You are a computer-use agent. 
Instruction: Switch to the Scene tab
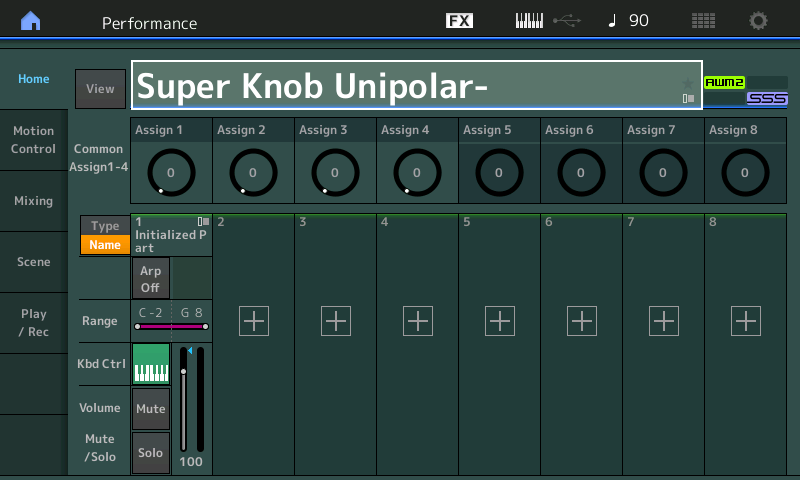point(34,262)
